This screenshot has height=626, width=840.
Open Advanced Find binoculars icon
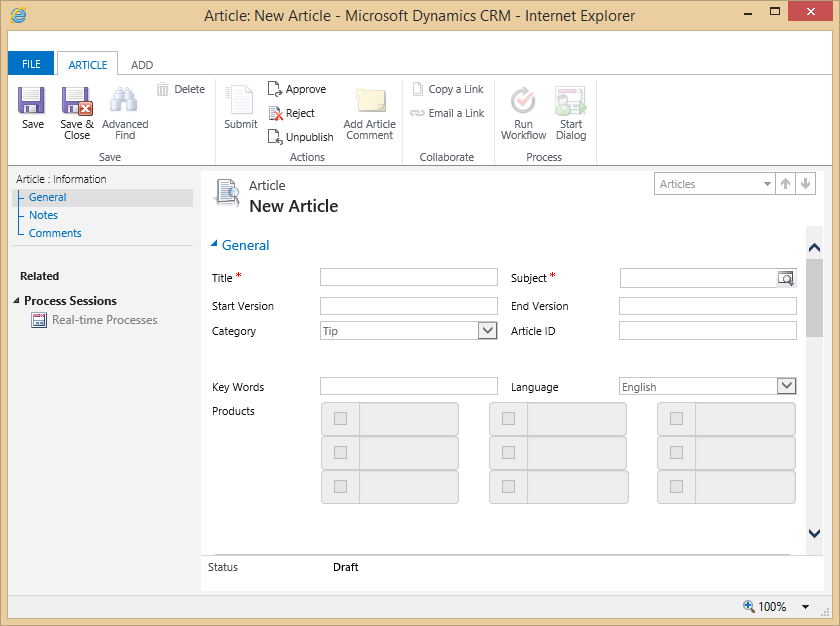point(124,101)
